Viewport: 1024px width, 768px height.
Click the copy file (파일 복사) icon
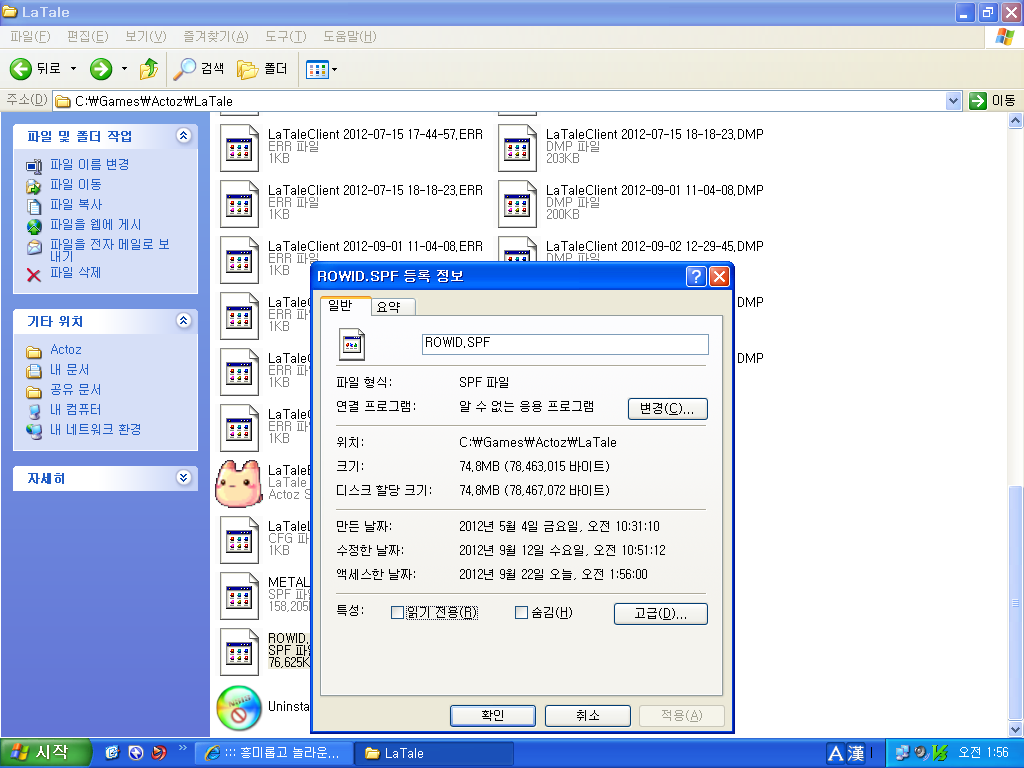pos(34,206)
